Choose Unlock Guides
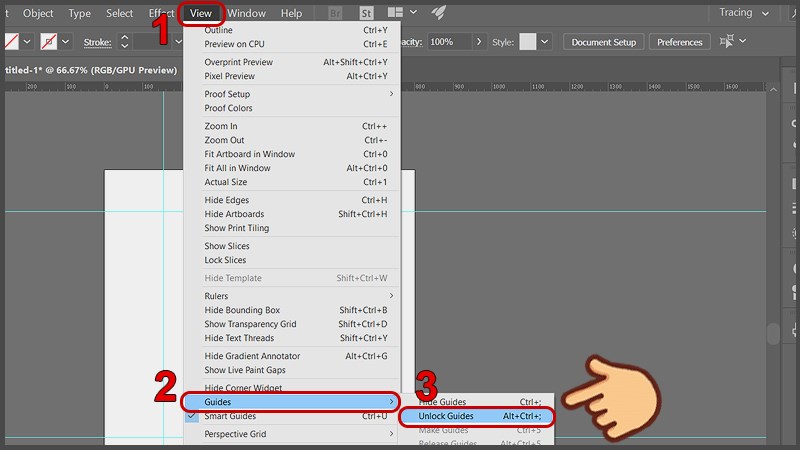 pos(477,416)
